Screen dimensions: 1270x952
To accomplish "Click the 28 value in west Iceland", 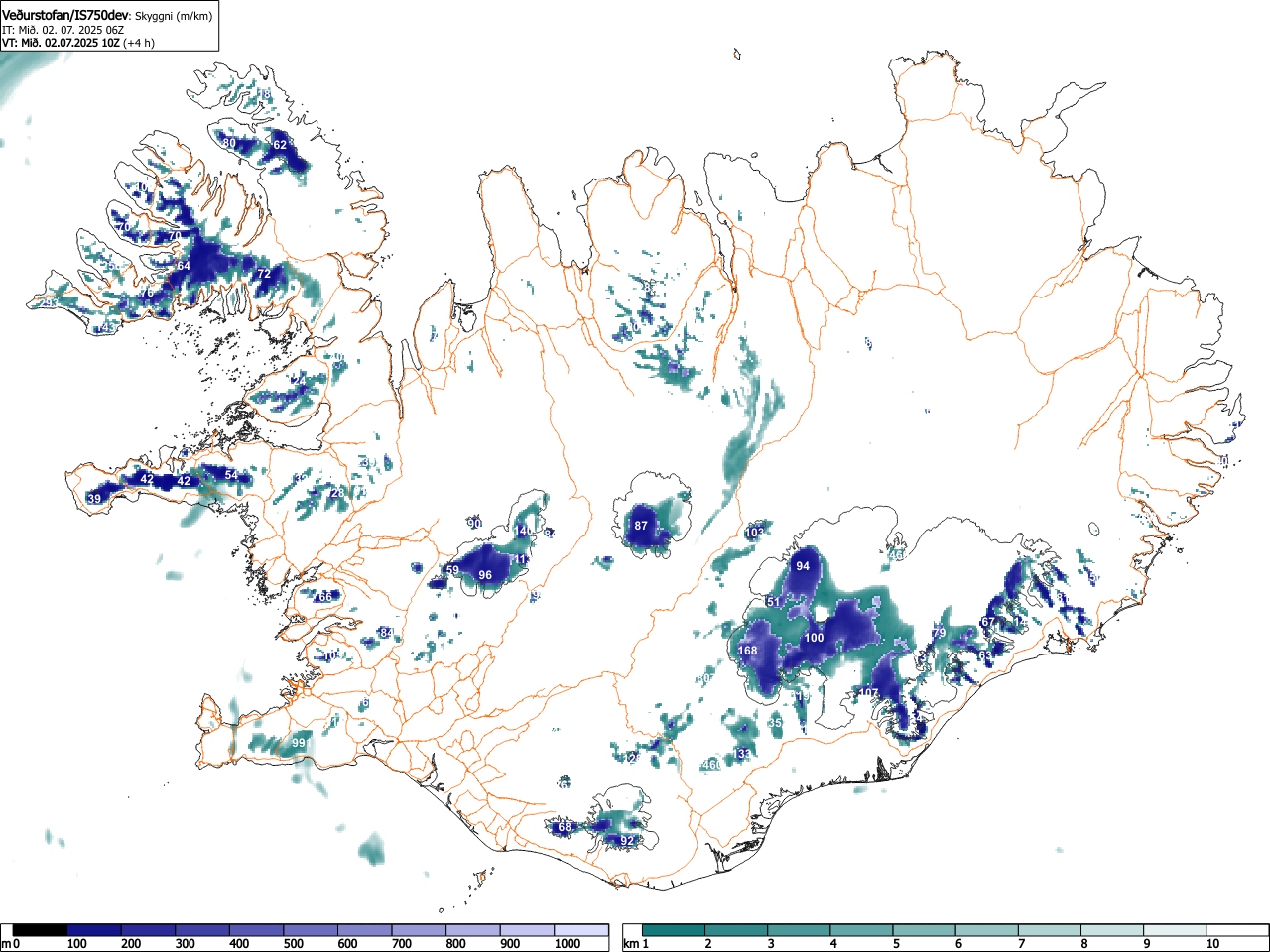I will 337,493.
